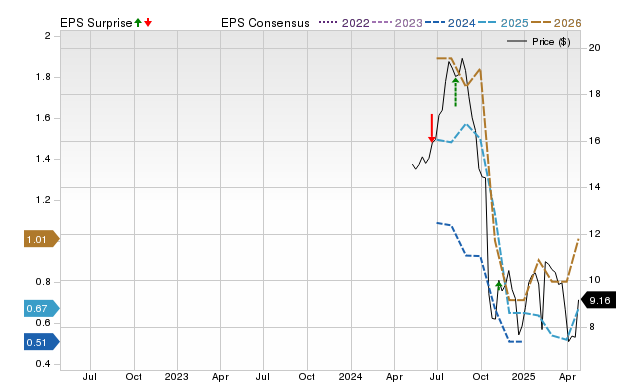Image resolution: width=640 pixels, height=382 pixels.
Task: Click the 2024 x-axis label
Action: pos(350,377)
